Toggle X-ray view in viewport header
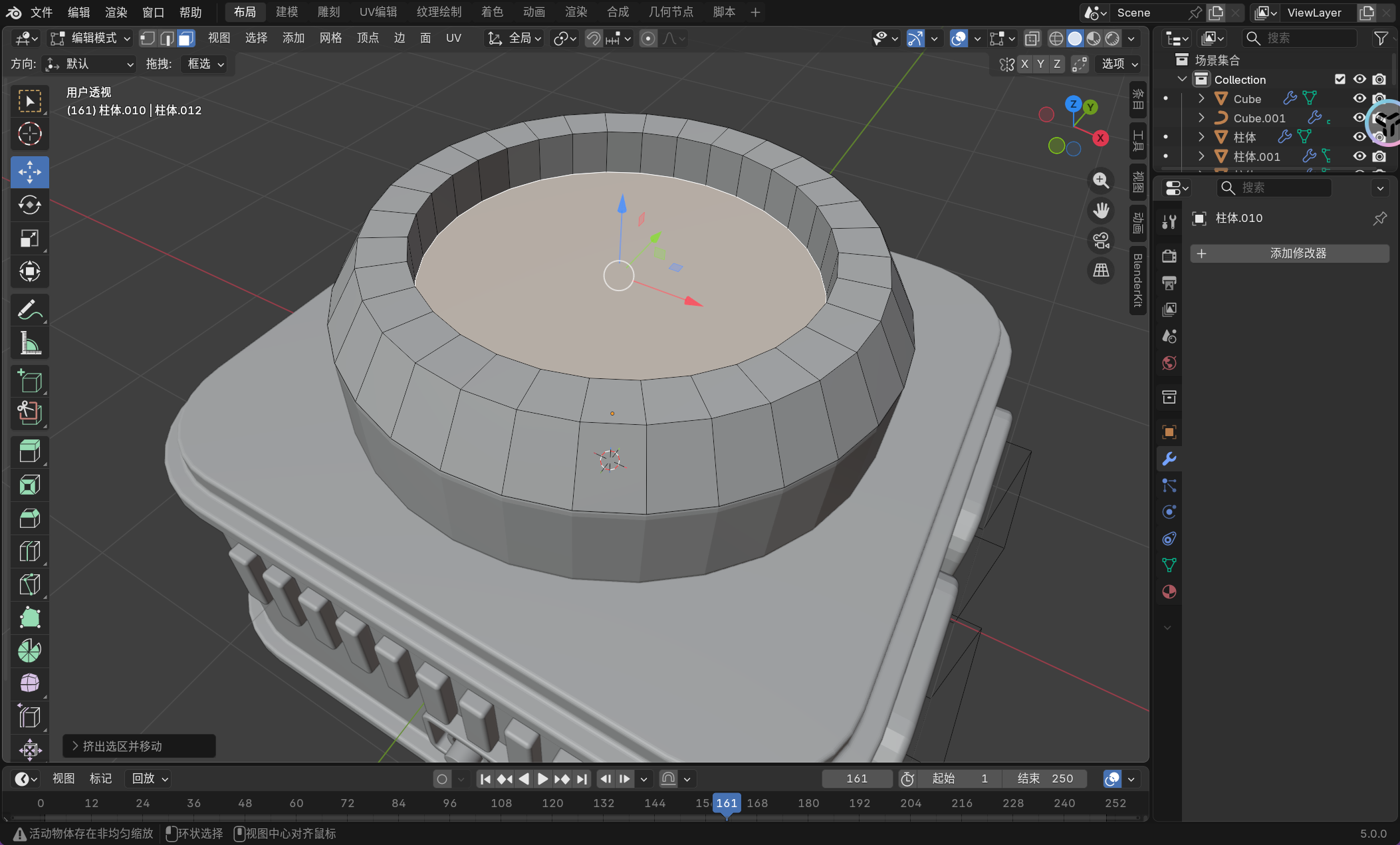The height and width of the screenshot is (845, 1400). 1032,39
